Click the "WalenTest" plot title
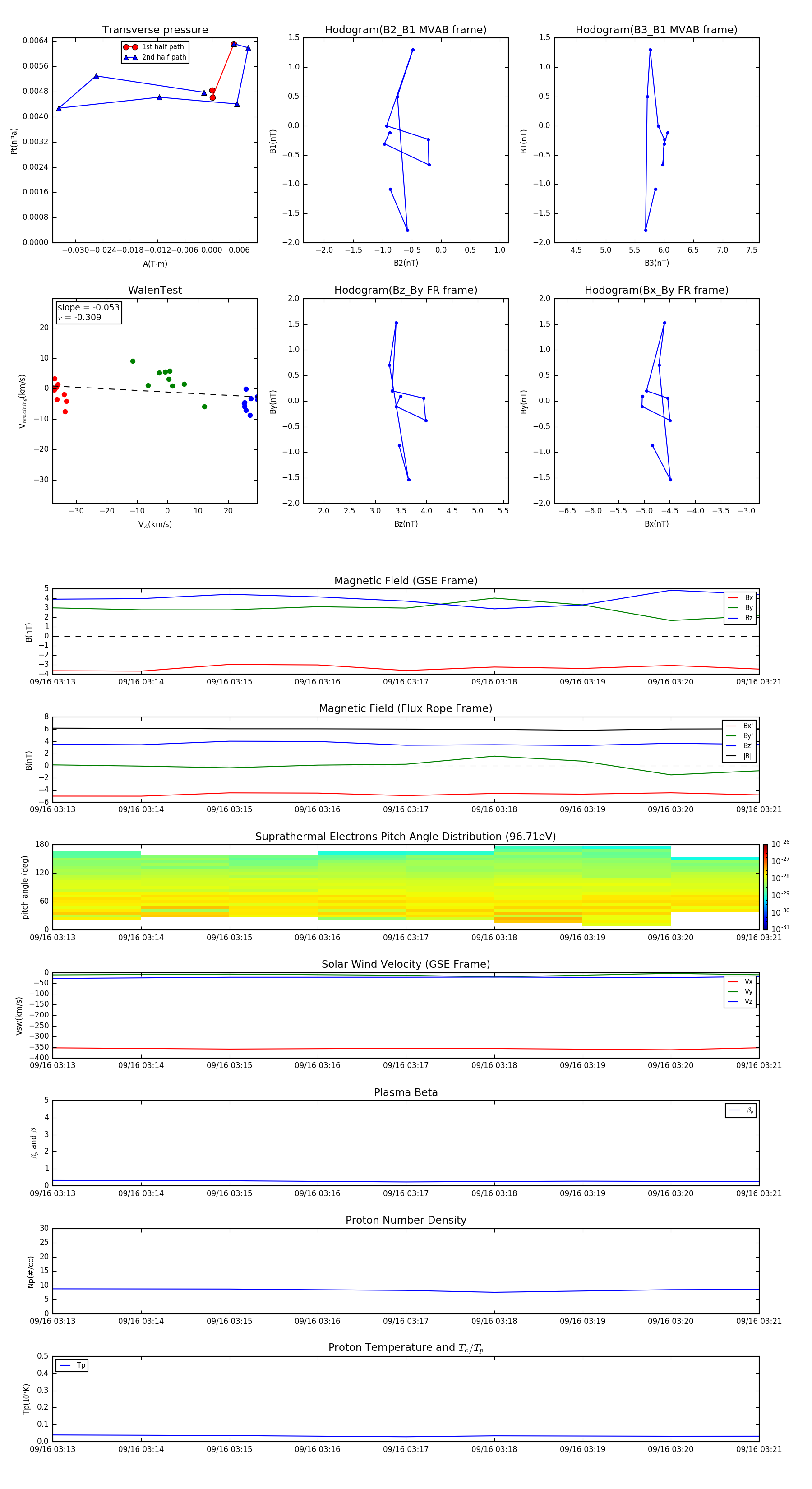812x1489 pixels. pyautogui.click(x=155, y=290)
